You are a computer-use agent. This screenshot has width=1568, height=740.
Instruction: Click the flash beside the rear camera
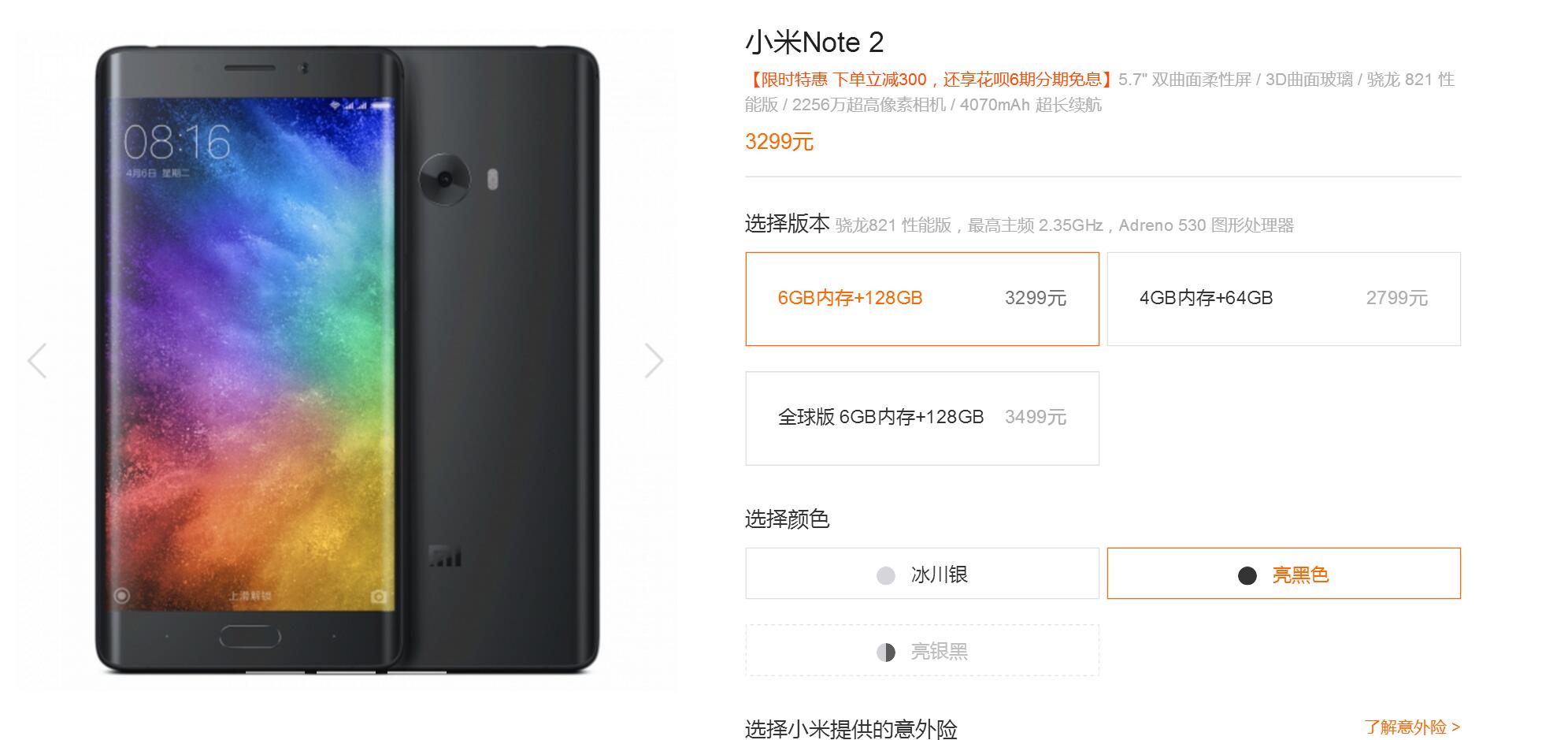[x=493, y=179]
